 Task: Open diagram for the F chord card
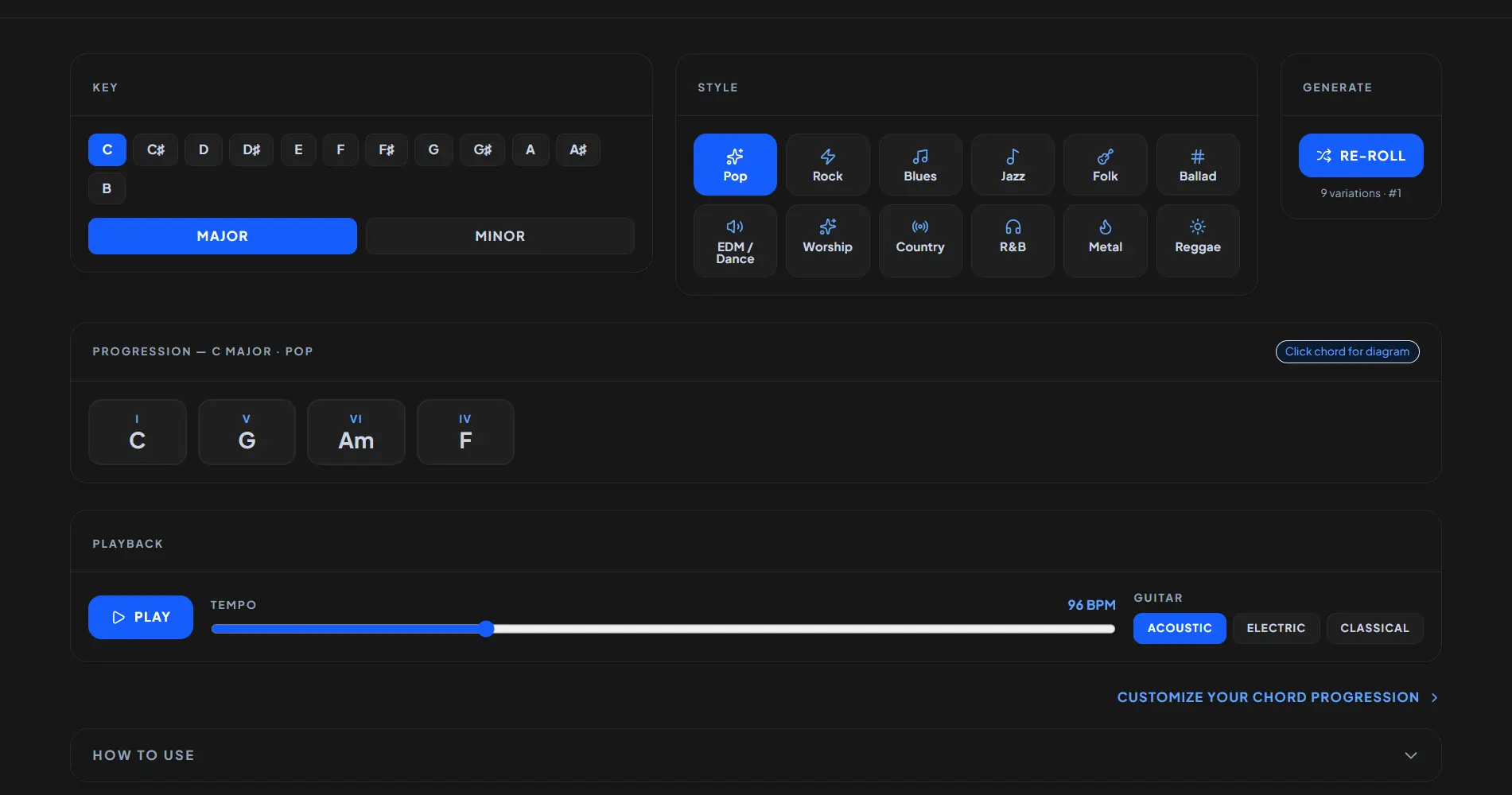click(x=465, y=432)
